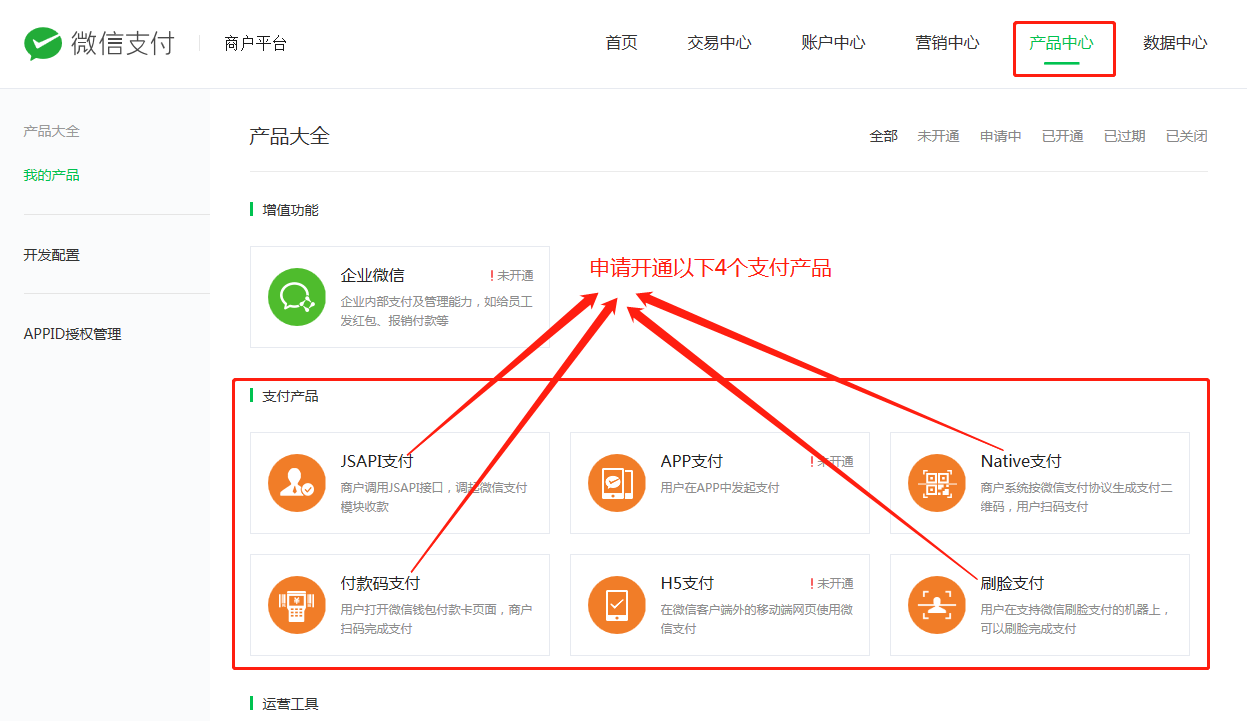Click 企业微信 description about 红包 and 报销付款
The width and height of the screenshot is (1247, 721).
coord(436,311)
